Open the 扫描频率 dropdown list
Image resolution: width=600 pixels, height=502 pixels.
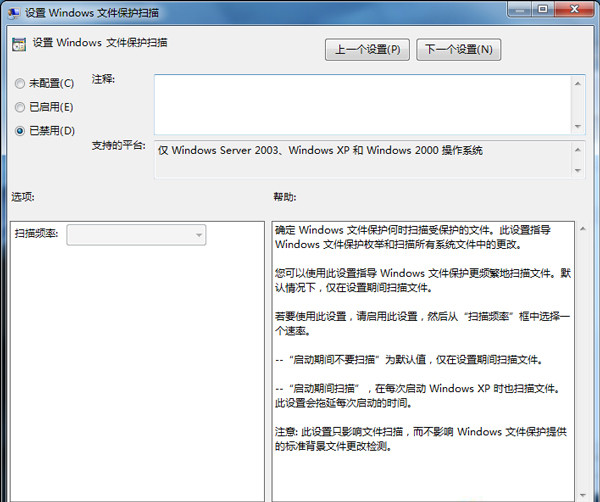pyautogui.click(x=136, y=234)
